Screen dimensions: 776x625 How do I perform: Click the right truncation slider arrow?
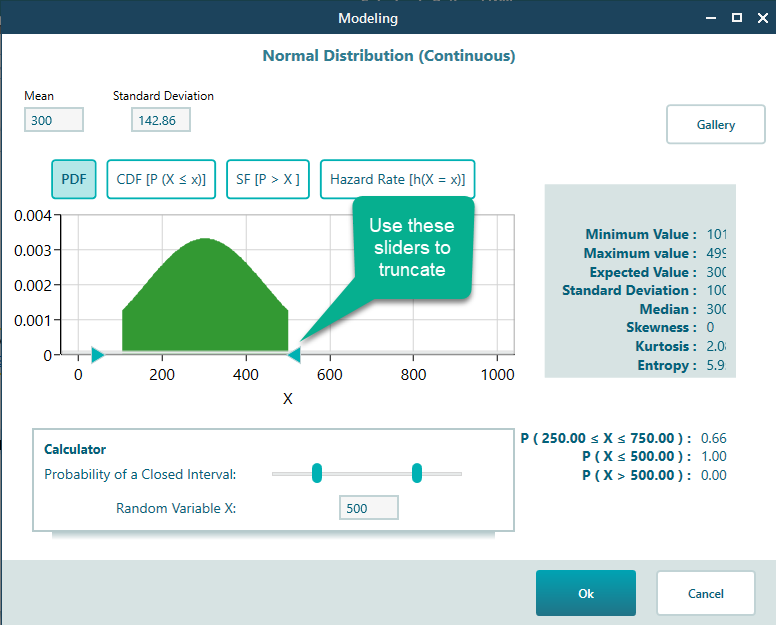tap(294, 354)
